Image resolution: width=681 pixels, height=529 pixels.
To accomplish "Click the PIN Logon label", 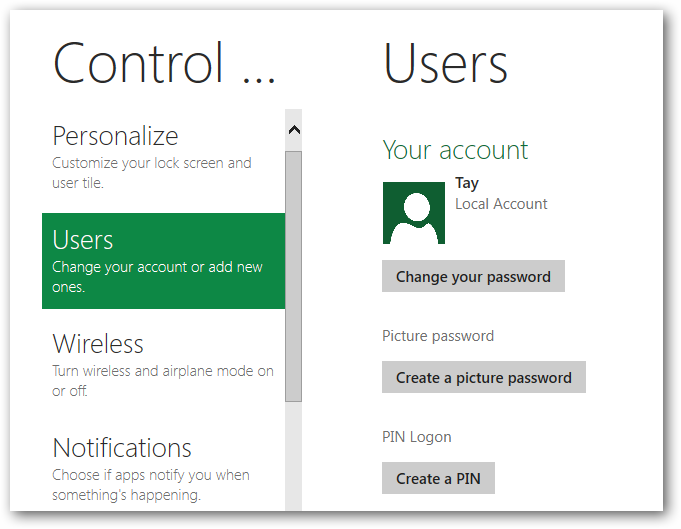I will 417,437.
